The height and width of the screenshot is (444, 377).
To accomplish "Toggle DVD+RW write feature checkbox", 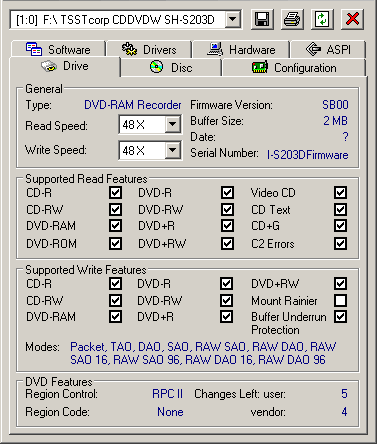I will coord(340,283).
